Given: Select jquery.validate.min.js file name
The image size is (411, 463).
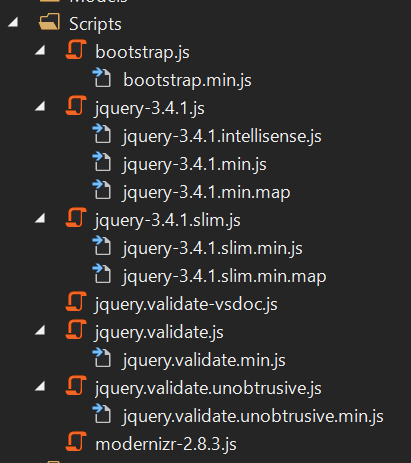Looking at the screenshot, I should point(204,361).
